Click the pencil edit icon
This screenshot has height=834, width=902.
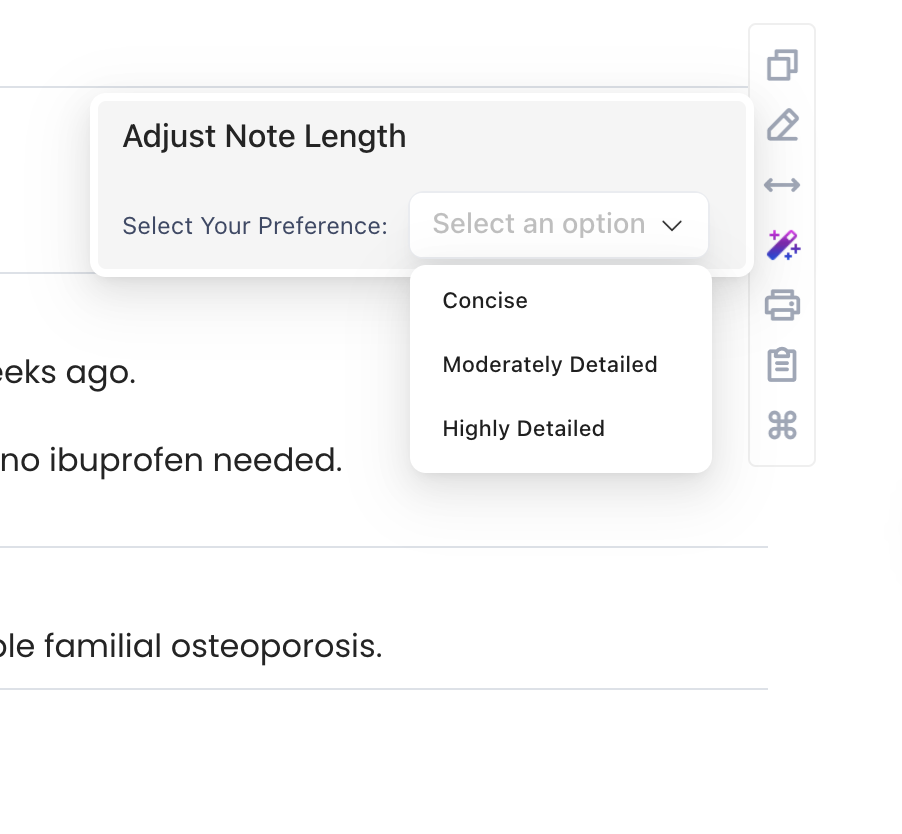[782, 126]
